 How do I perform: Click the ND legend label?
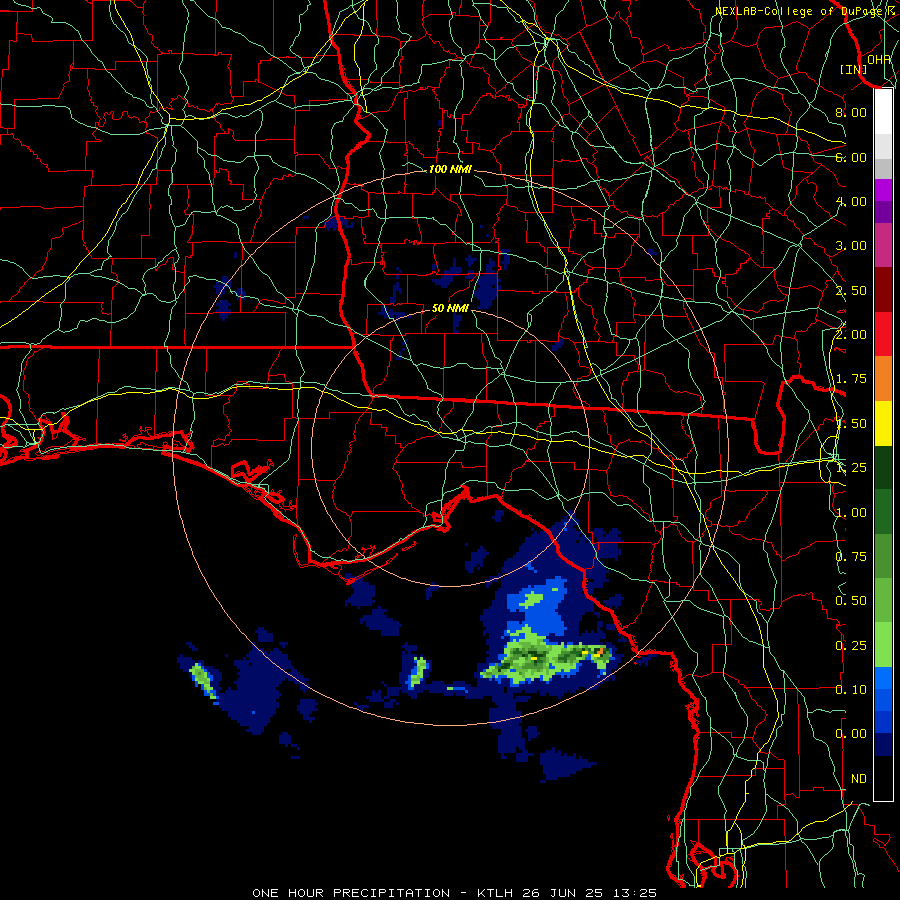click(x=859, y=779)
